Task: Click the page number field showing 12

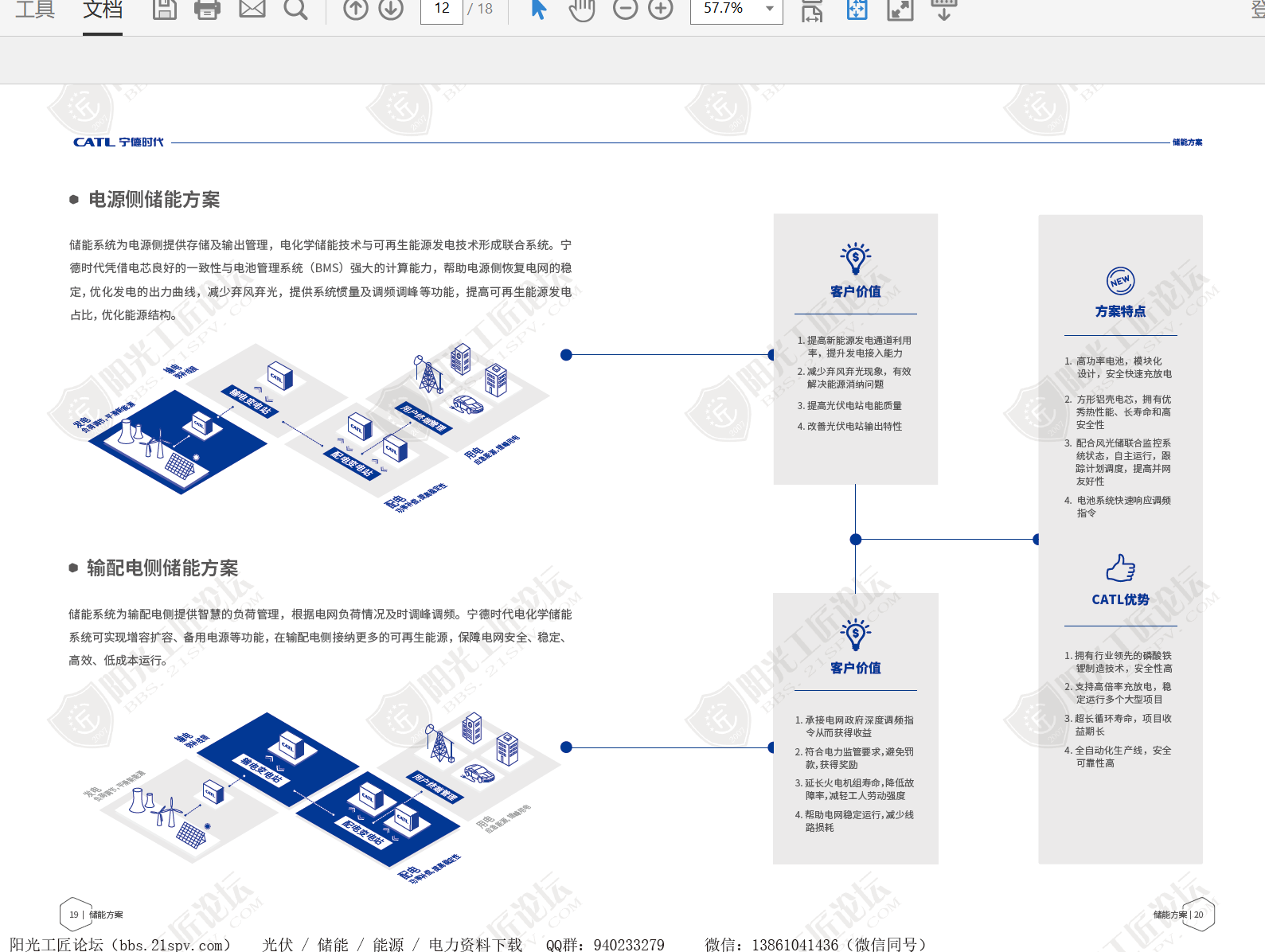Action: coord(442,10)
